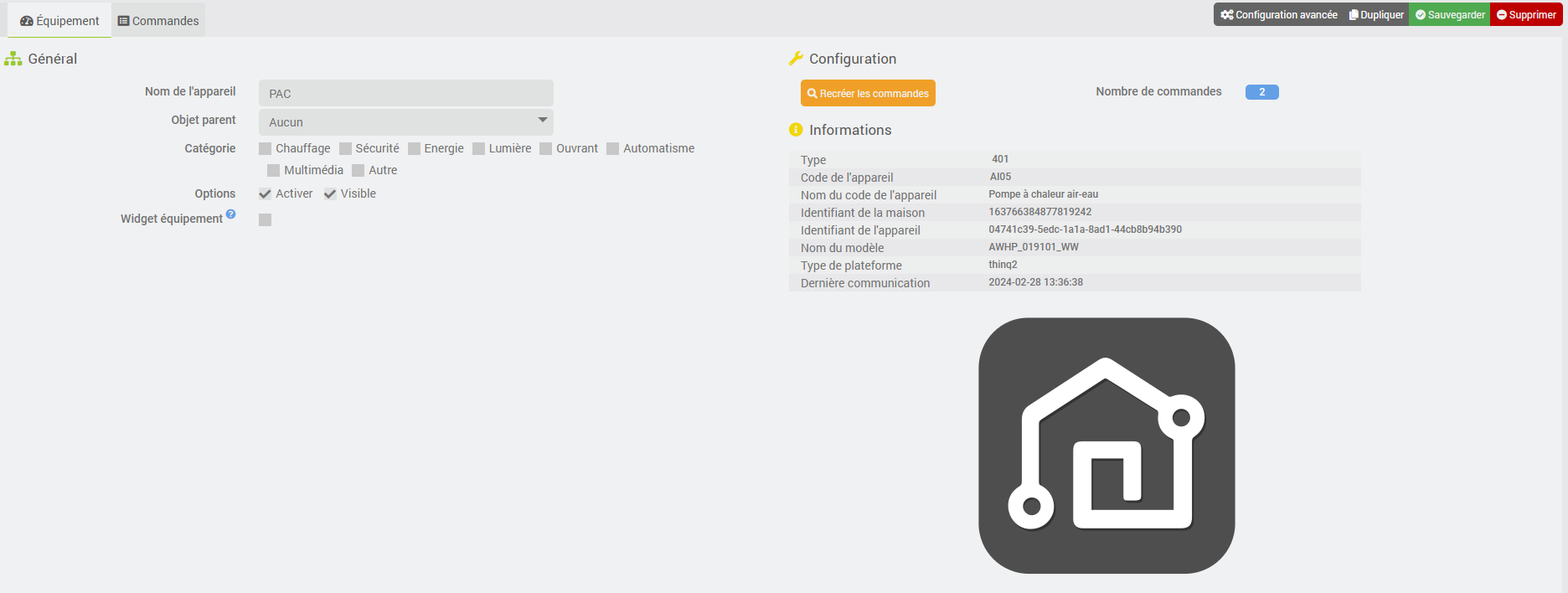Select the device ID 04741c39-5edc-1a1a-8ad1-44cb8b94b390
This screenshot has width=1568, height=593.
(x=1086, y=229)
